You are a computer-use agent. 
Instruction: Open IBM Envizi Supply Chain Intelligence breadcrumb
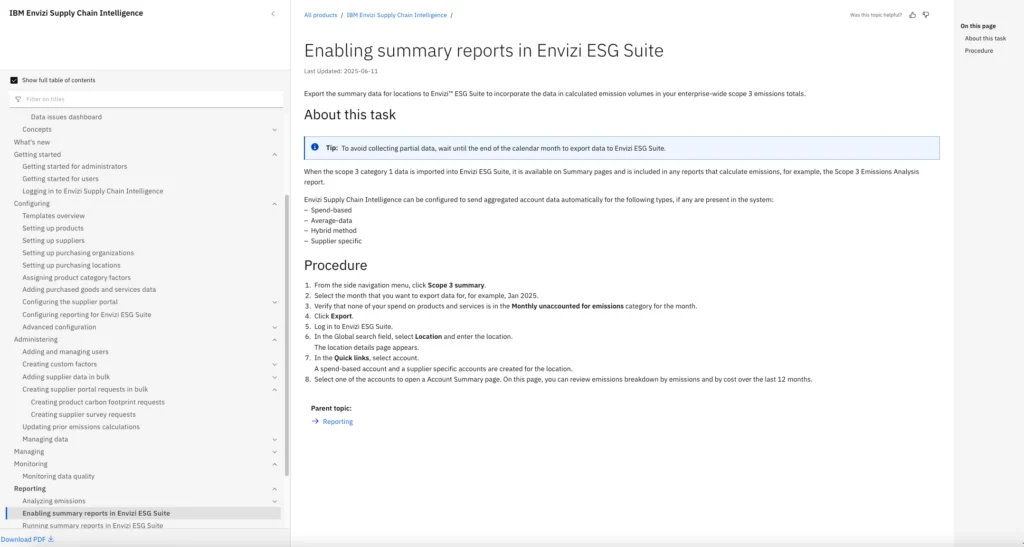396,16
